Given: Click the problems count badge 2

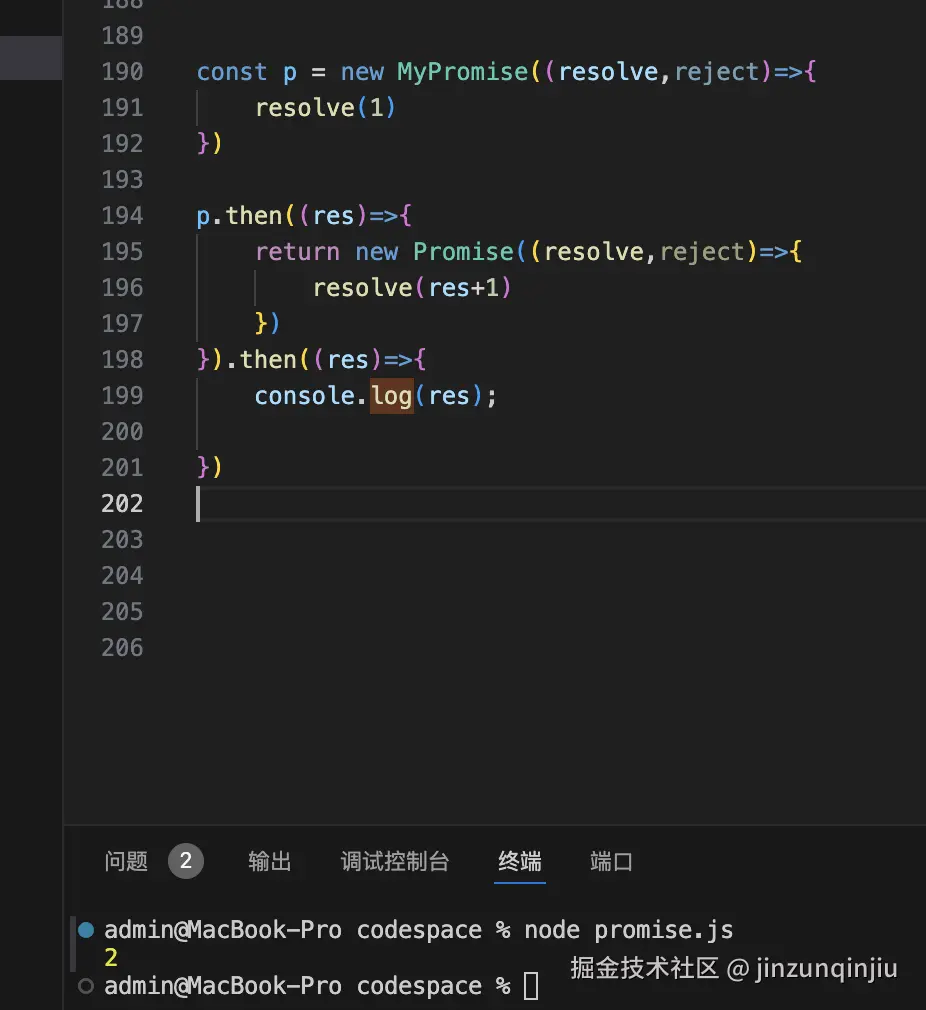Looking at the screenshot, I should tap(185, 861).
